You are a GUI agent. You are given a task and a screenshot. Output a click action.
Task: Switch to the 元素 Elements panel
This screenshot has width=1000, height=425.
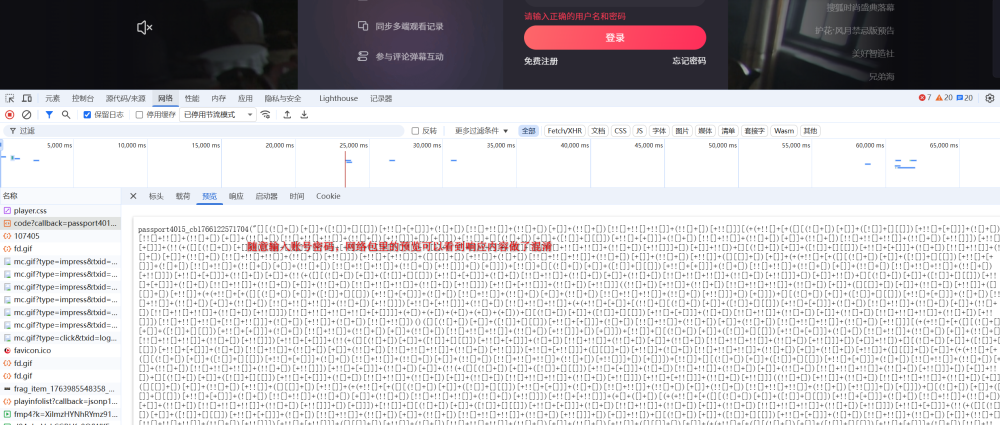point(52,98)
